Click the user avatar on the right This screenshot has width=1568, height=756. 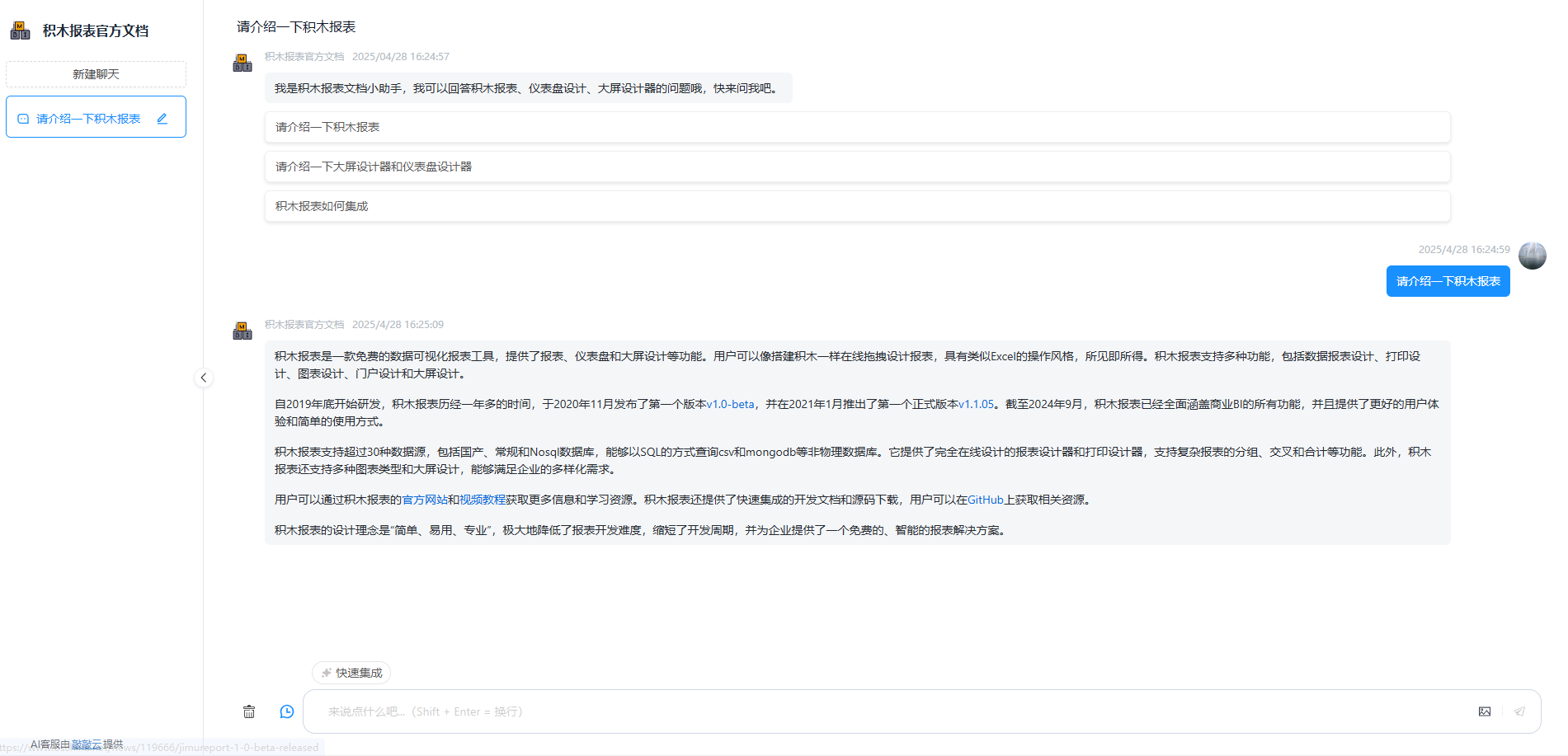1533,256
